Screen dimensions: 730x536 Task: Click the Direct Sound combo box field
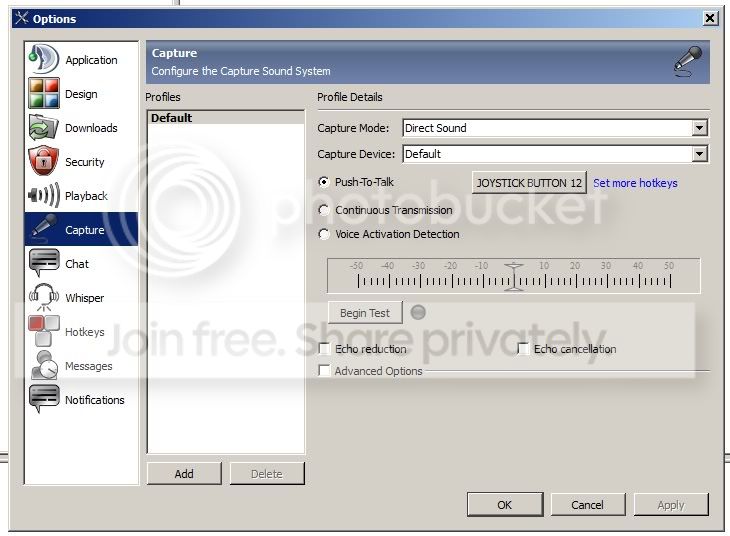[555, 128]
